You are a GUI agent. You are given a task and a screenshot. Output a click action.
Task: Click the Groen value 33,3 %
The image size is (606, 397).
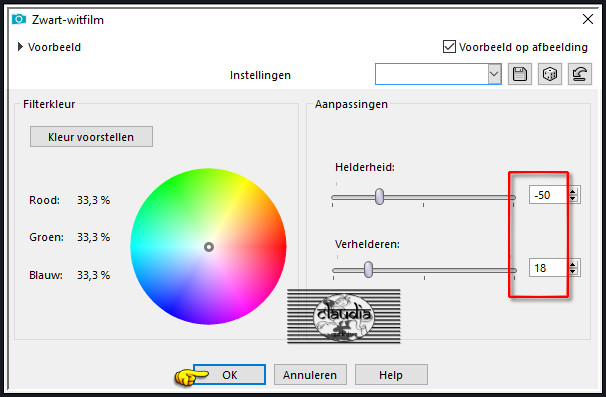[93, 237]
